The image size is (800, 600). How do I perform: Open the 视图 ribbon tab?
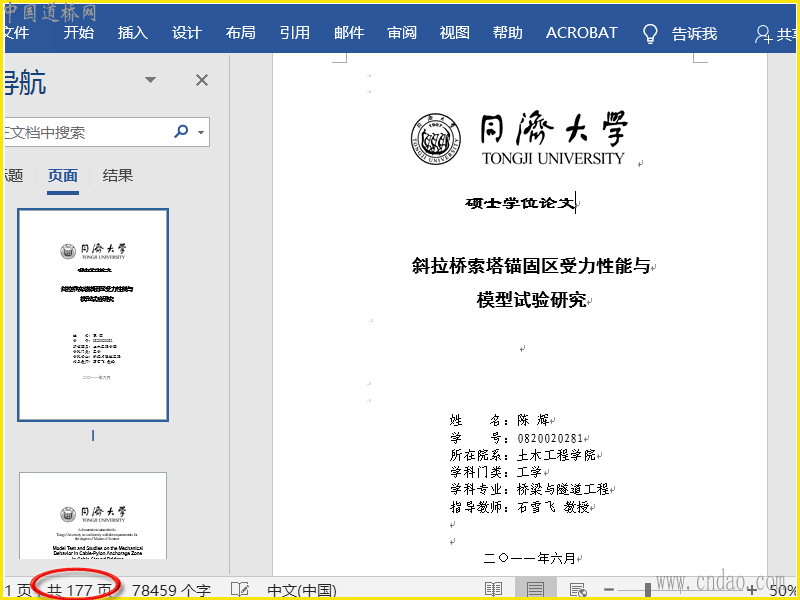pos(455,33)
